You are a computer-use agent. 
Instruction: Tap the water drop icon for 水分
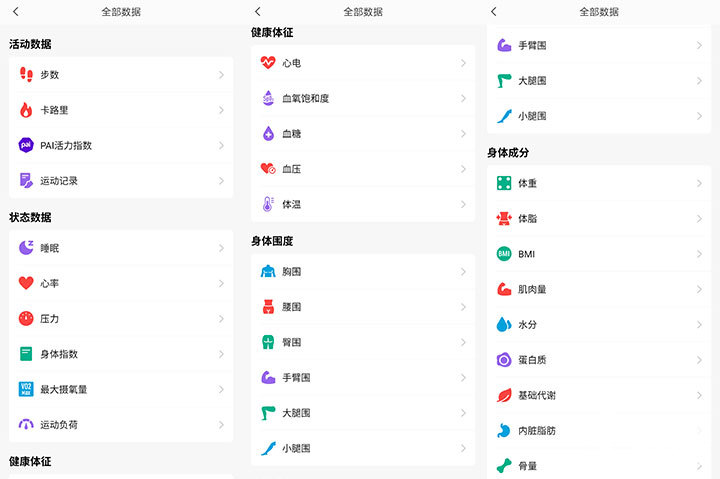pyautogui.click(x=504, y=325)
